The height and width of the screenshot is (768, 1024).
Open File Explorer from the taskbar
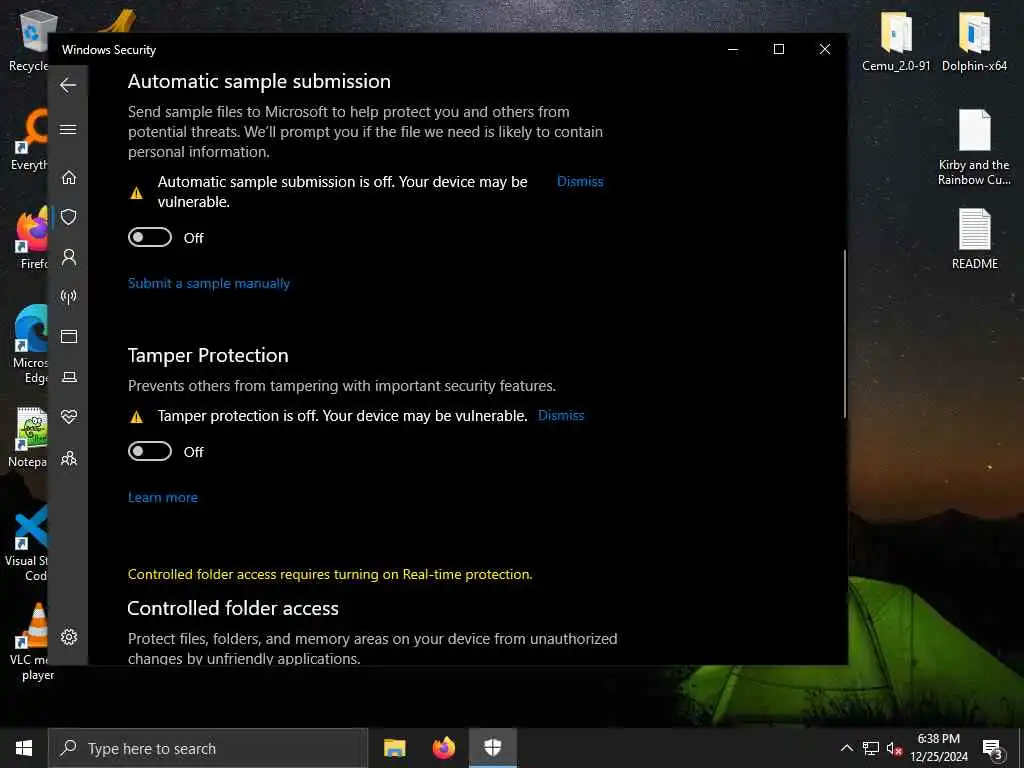[394, 748]
